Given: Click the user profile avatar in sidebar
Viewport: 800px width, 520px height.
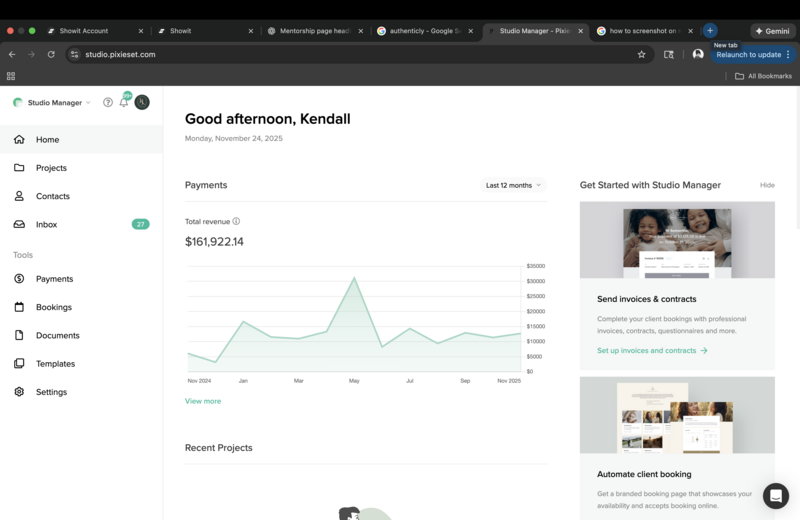Looking at the screenshot, I should click(x=142, y=102).
